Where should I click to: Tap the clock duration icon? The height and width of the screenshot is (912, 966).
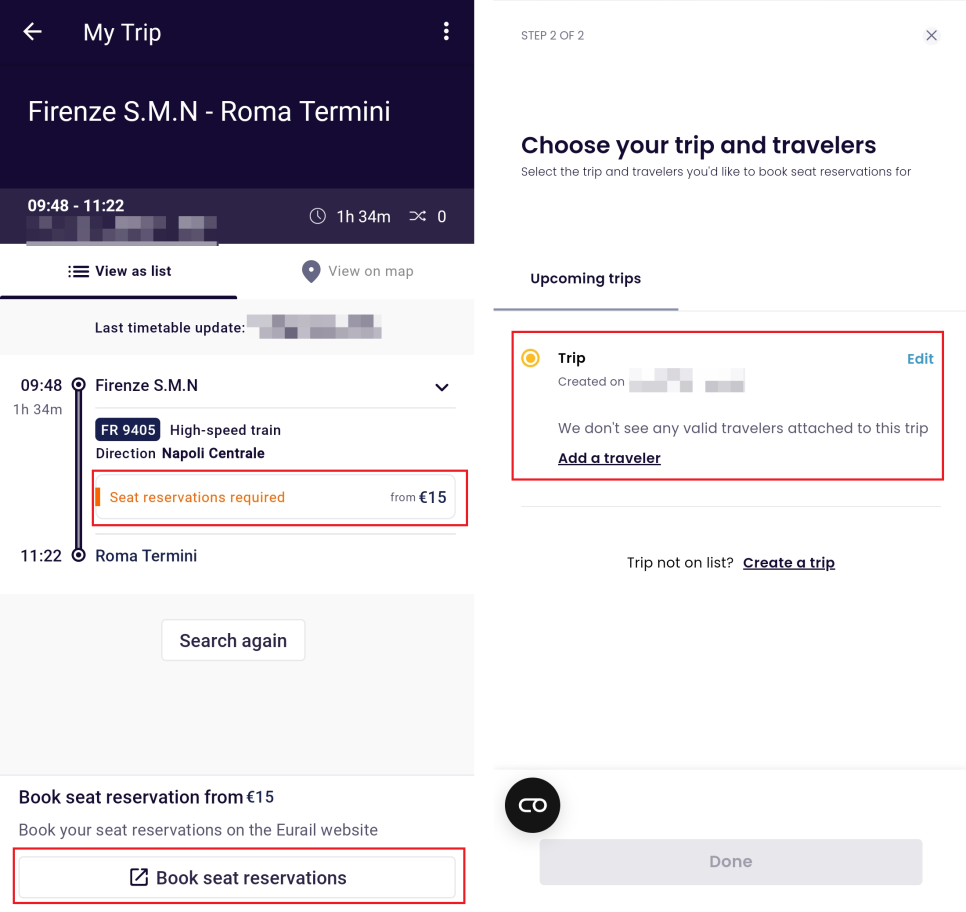[317, 216]
